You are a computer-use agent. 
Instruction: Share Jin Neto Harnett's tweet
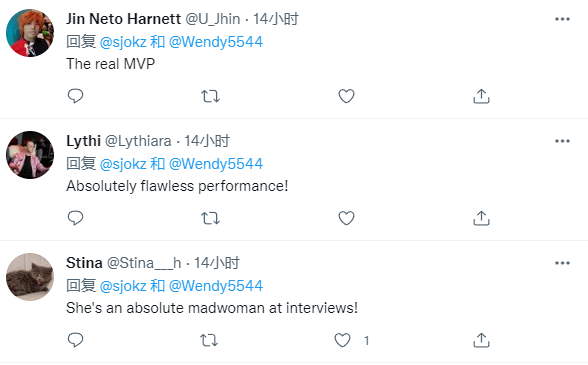point(481,96)
